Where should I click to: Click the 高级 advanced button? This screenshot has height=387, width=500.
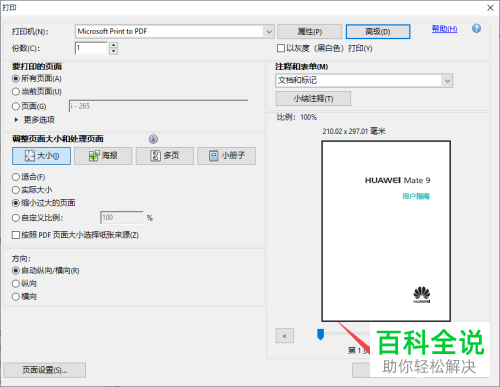pos(378,32)
